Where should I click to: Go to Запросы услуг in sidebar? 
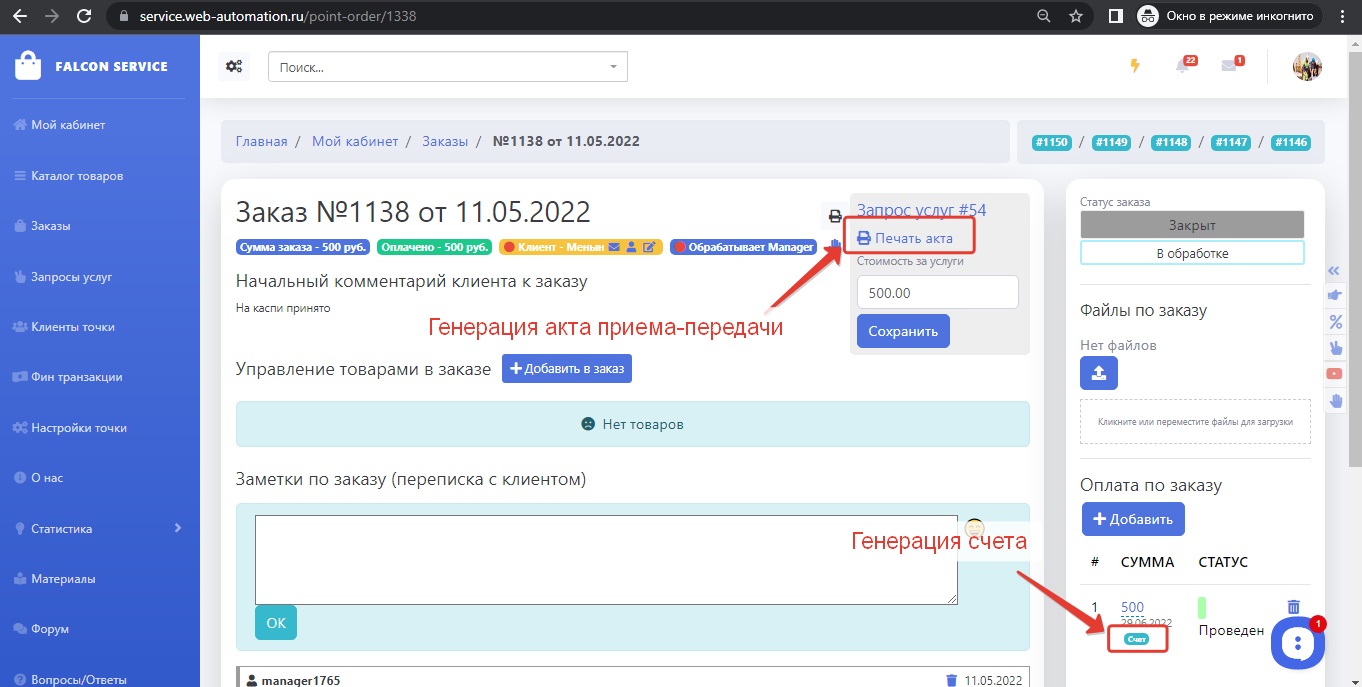click(x=71, y=276)
